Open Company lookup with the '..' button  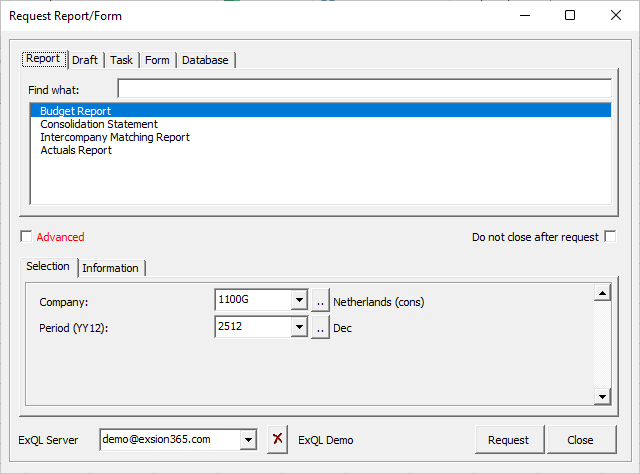pos(320,300)
